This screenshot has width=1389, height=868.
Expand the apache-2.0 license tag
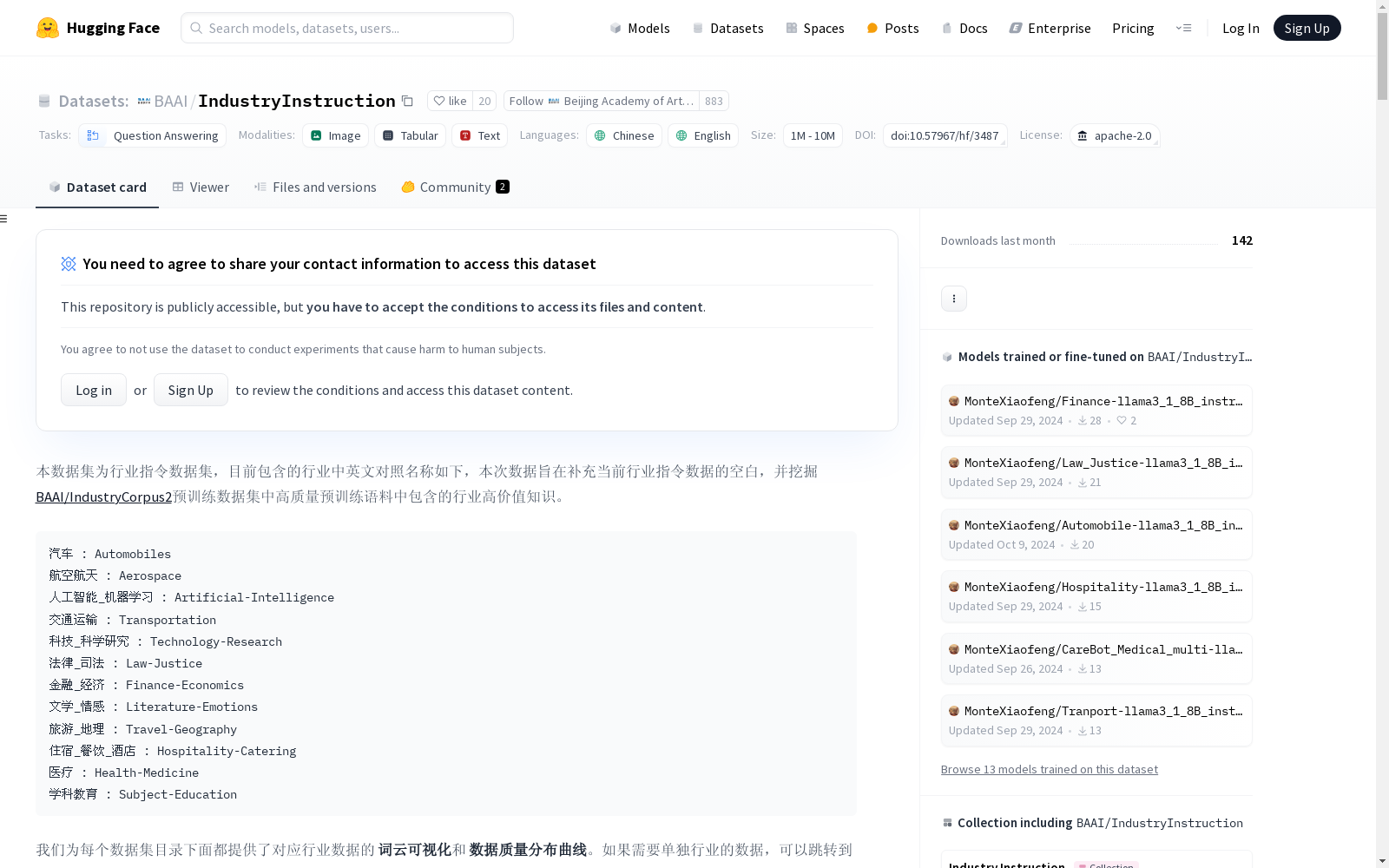click(x=1115, y=135)
